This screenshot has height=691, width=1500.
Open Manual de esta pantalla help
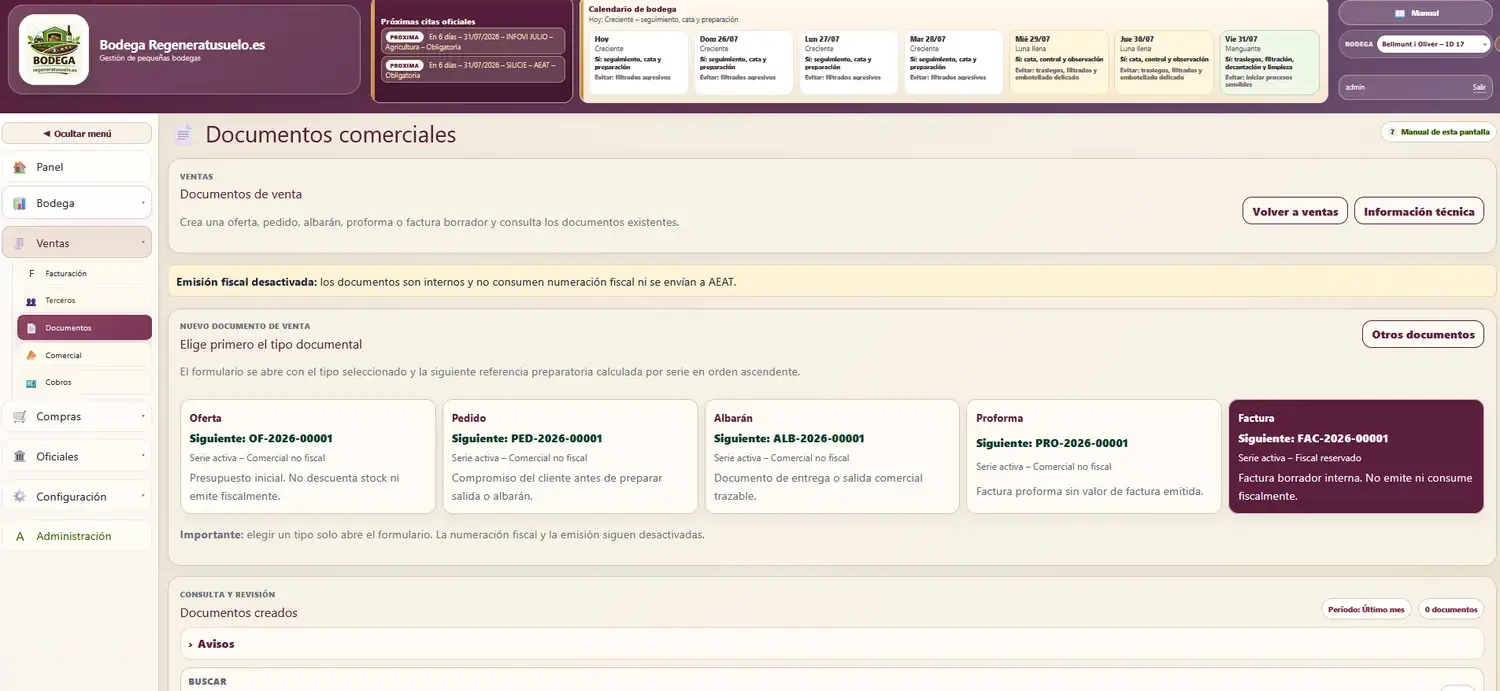point(1439,132)
